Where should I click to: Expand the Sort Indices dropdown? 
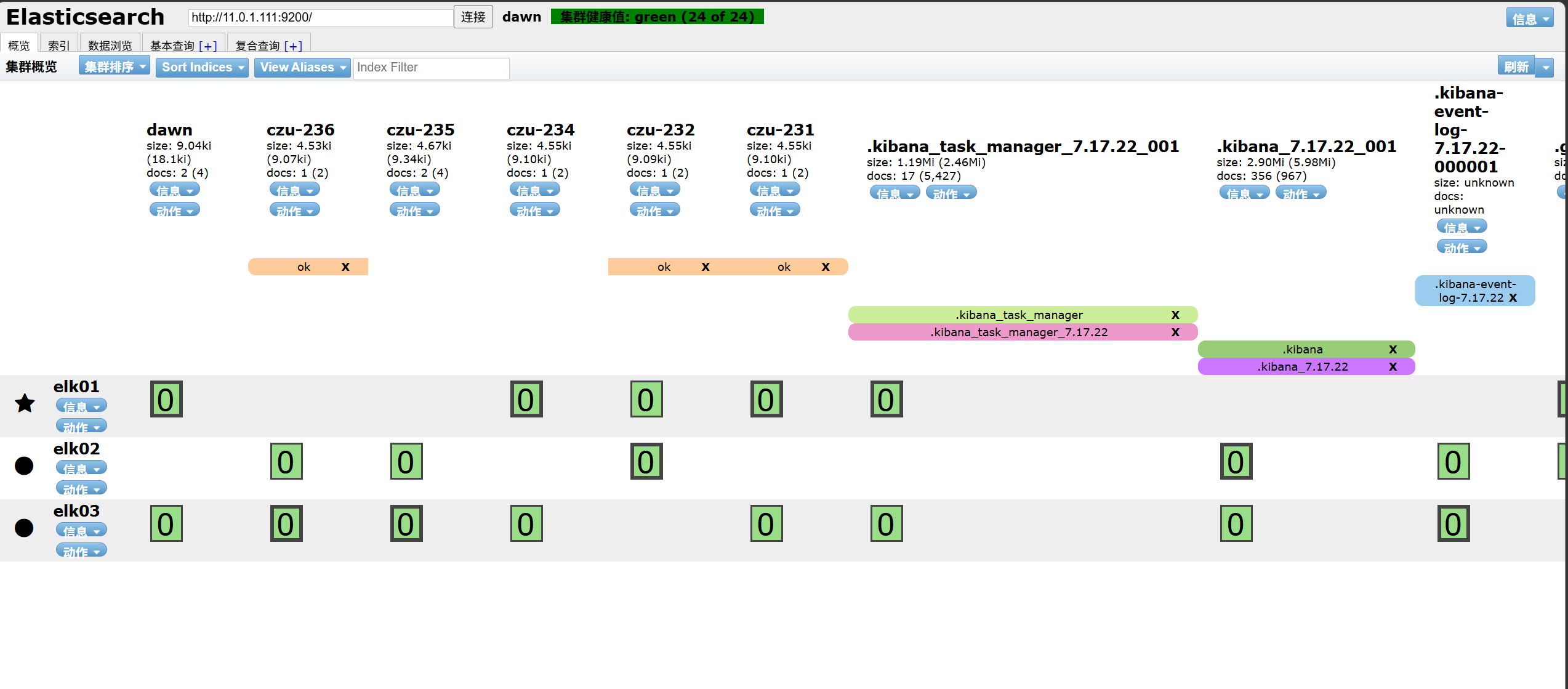(x=202, y=67)
